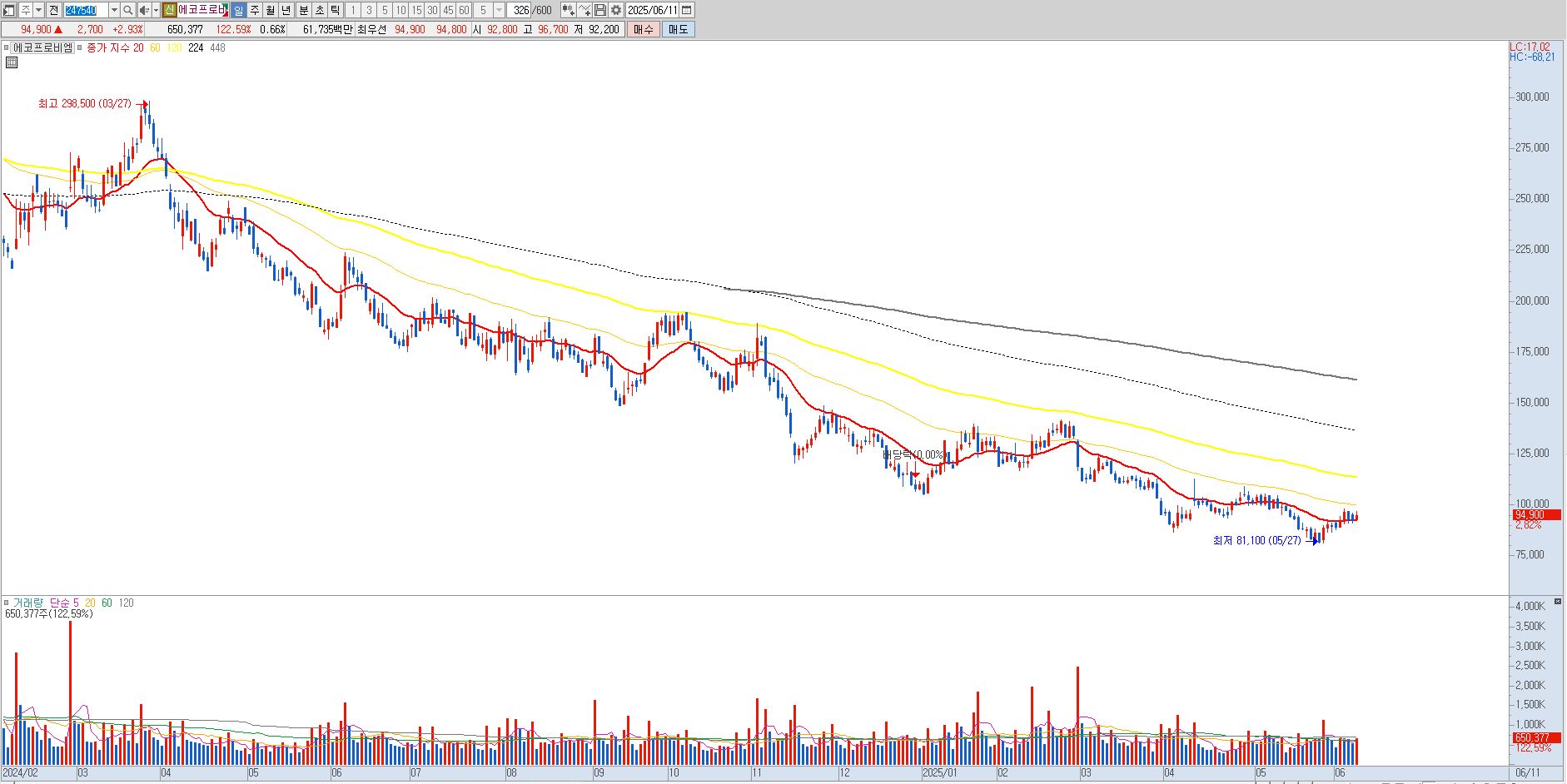Open chart settings gear icon

click(x=616, y=10)
